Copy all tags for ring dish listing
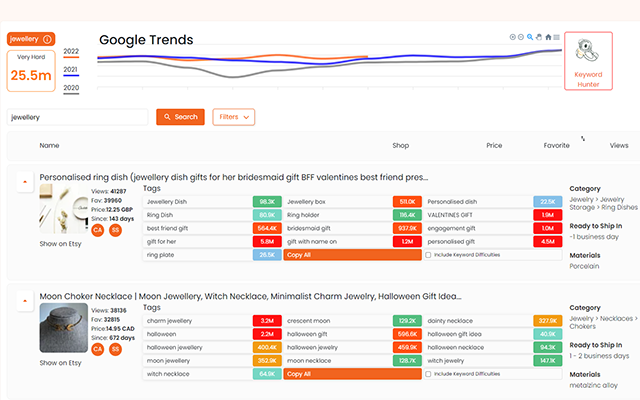Image resolution: width=640 pixels, height=400 pixels. 352,255
